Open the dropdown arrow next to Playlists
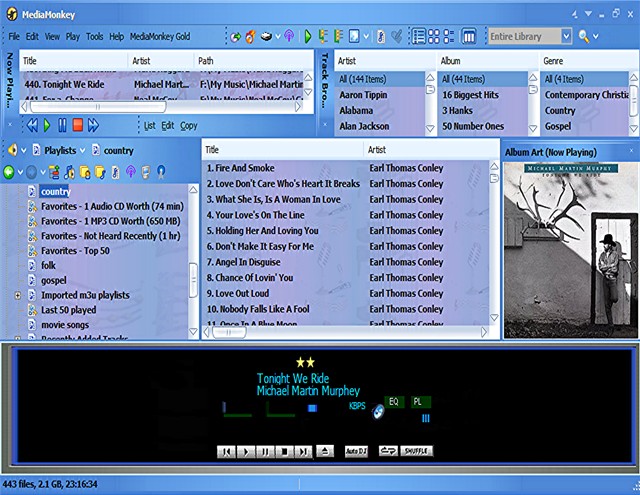640x495 pixels. pos(82,151)
